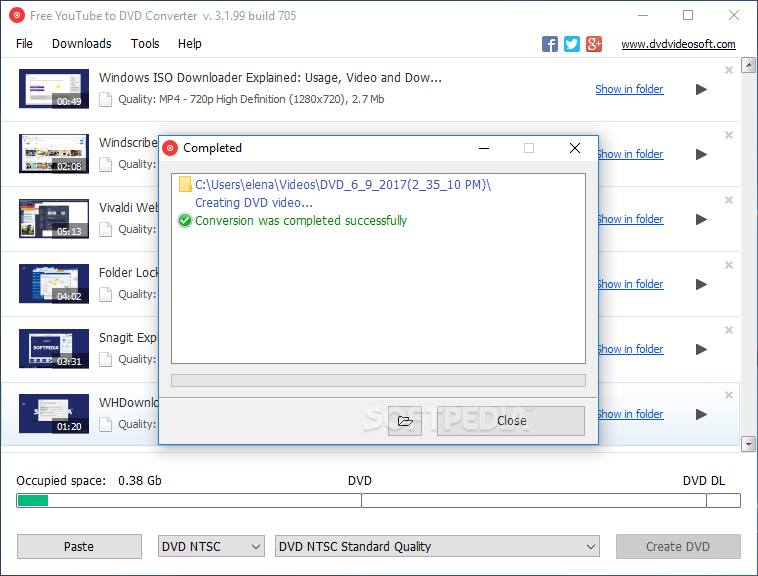Select the Snagit thumbnail 03:31
This screenshot has width=758, height=576.
[x=54, y=348]
